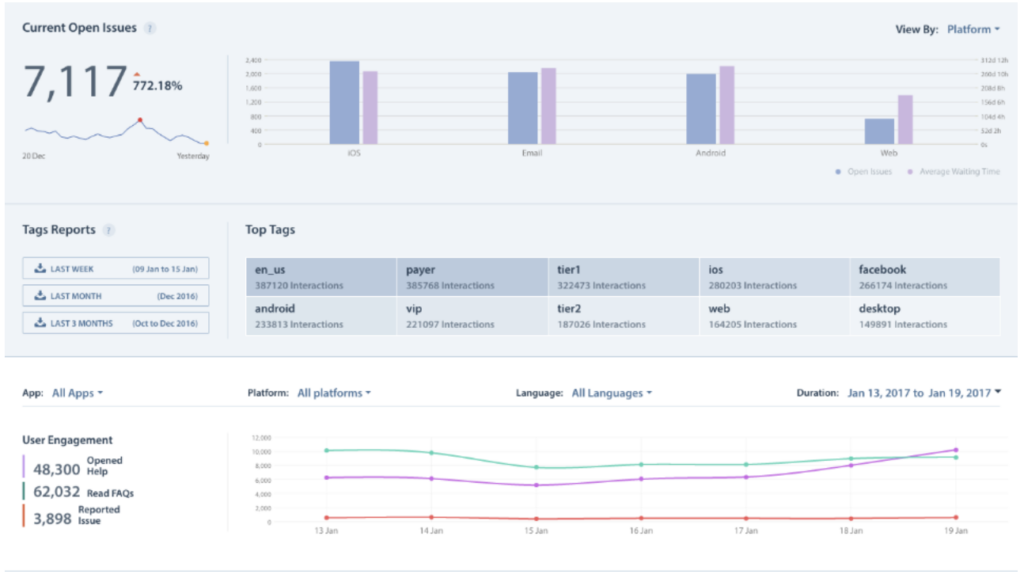The width and height of the screenshot is (1024, 578).
Task: Open the All platforms filter dropdown
Action: (334, 394)
